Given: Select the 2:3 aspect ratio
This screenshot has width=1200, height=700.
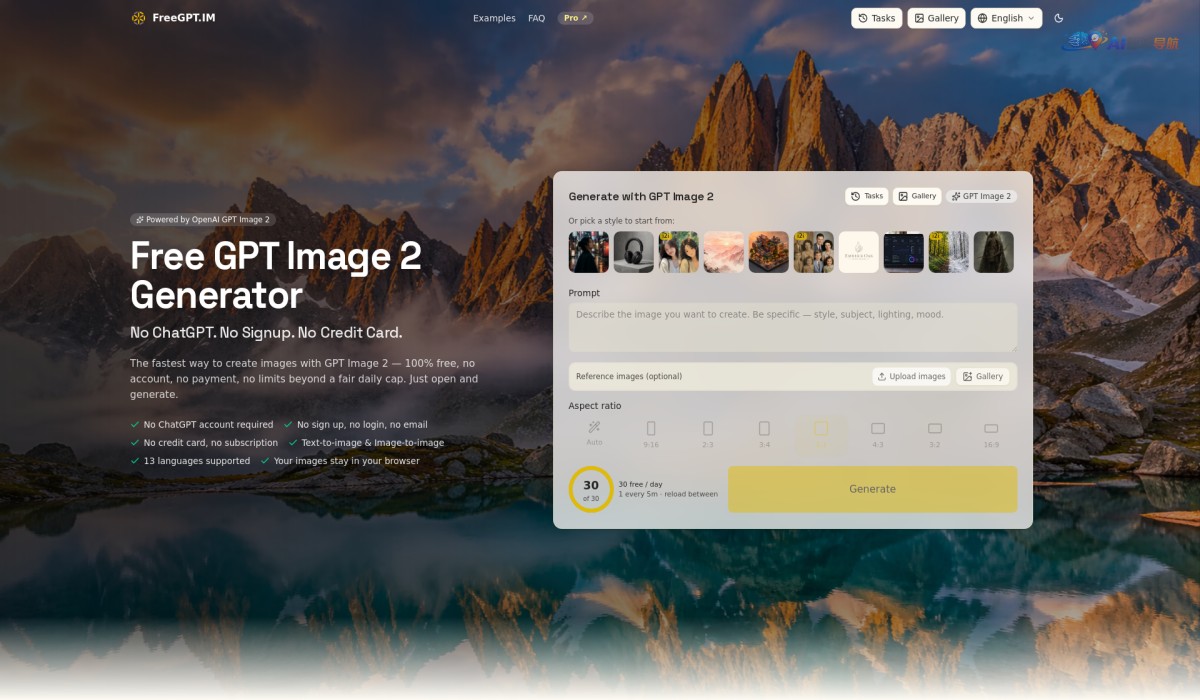Looking at the screenshot, I should 708,433.
